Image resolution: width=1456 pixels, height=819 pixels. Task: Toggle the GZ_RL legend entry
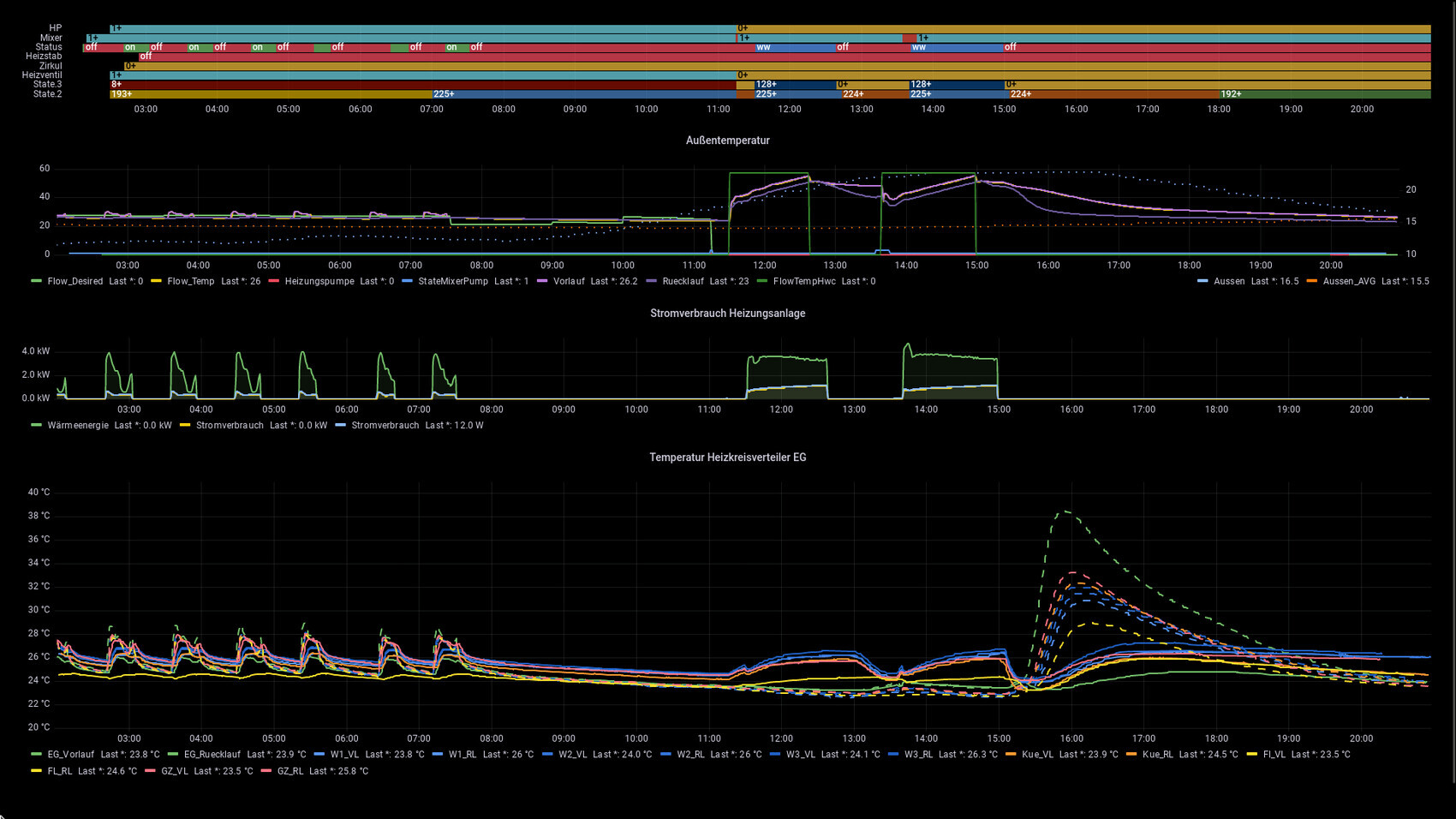coord(289,771)
